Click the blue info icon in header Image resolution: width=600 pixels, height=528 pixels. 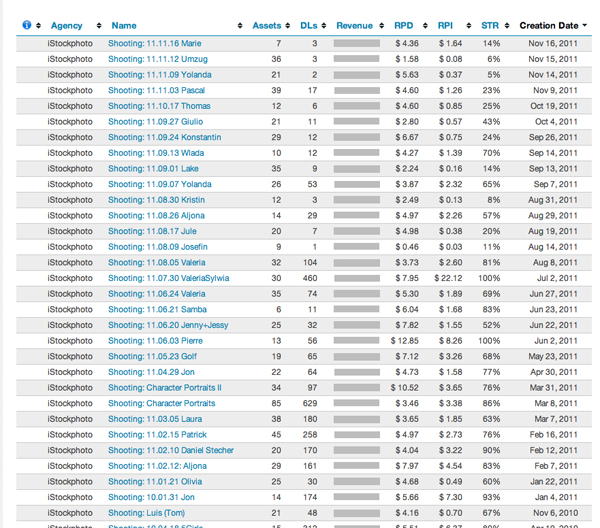tap(26, 25)
